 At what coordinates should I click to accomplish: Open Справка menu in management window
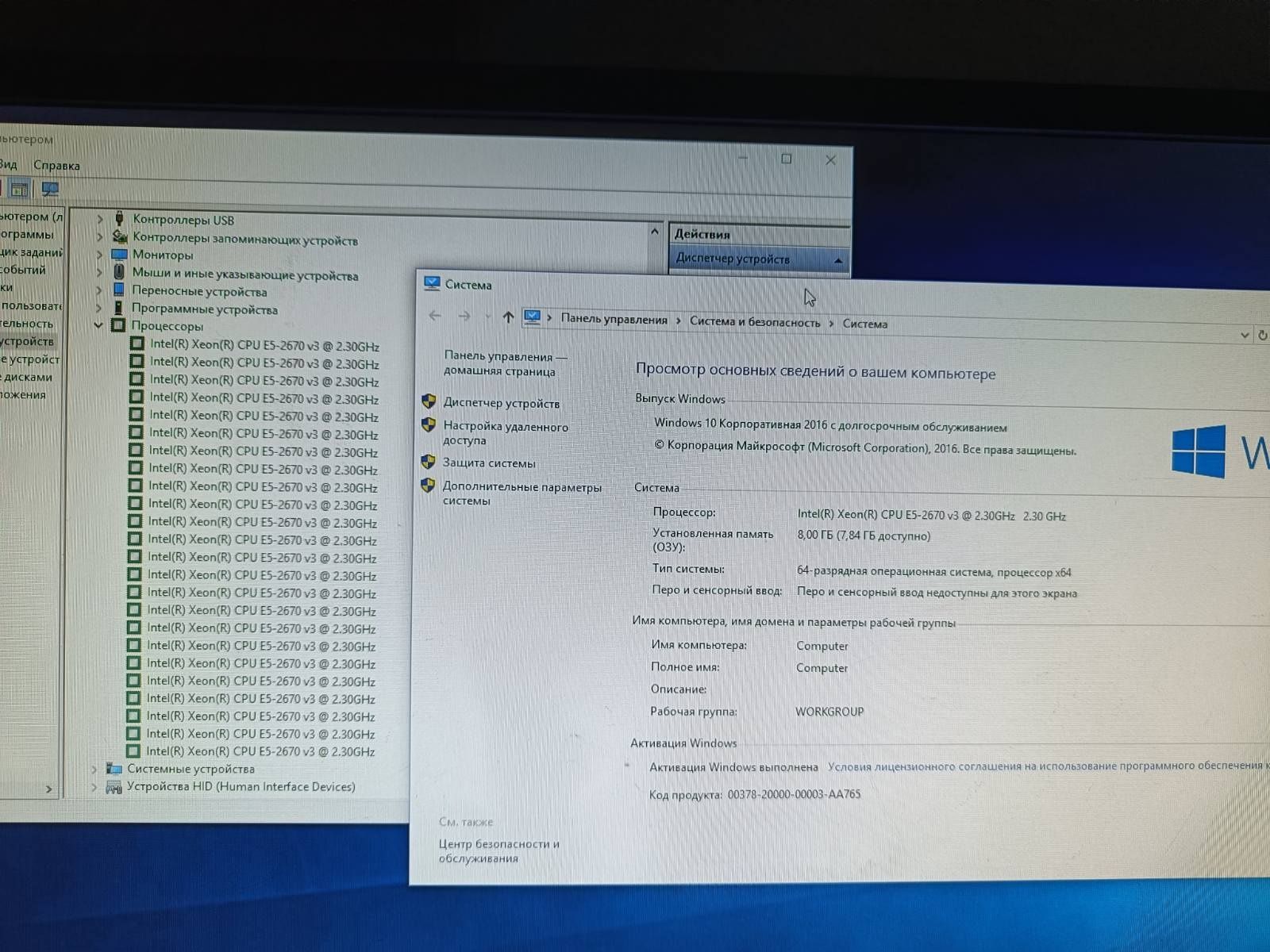[56, 165]
